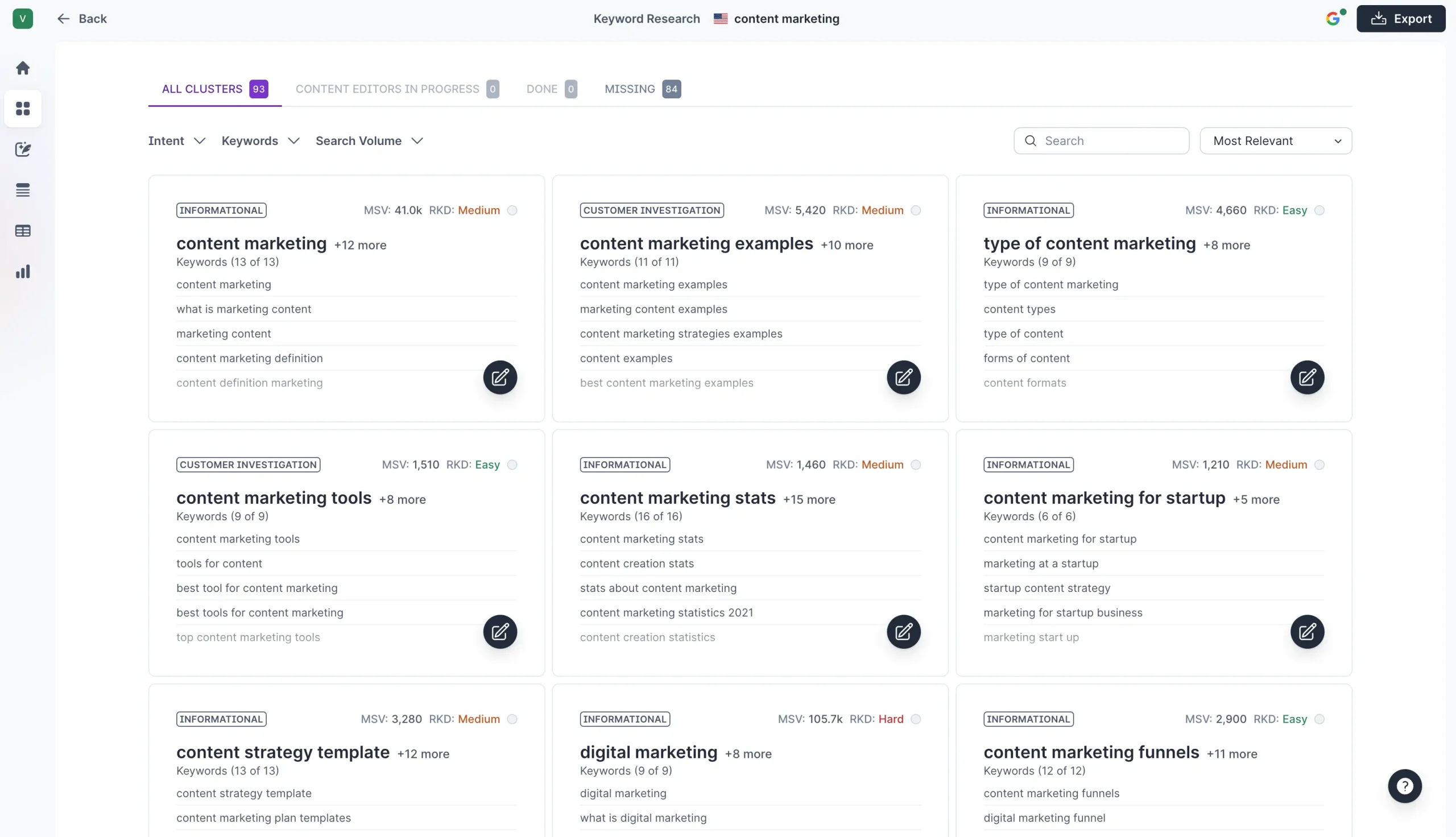Click the Google account icon
1456x837 pixels.
point(1333,18)
